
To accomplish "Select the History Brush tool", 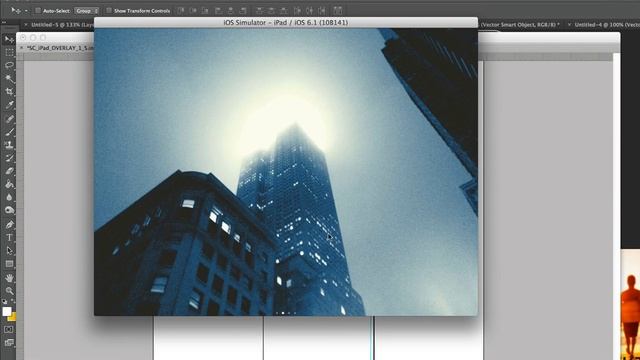I will (x=9, y=158).
